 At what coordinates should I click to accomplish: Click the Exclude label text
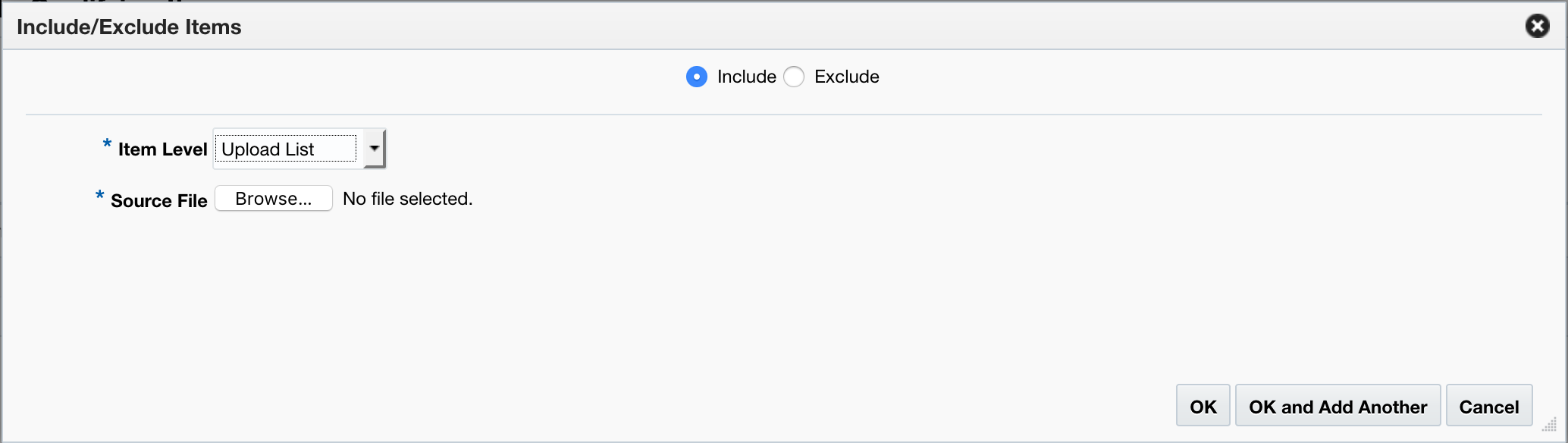[x=845, y=77]
